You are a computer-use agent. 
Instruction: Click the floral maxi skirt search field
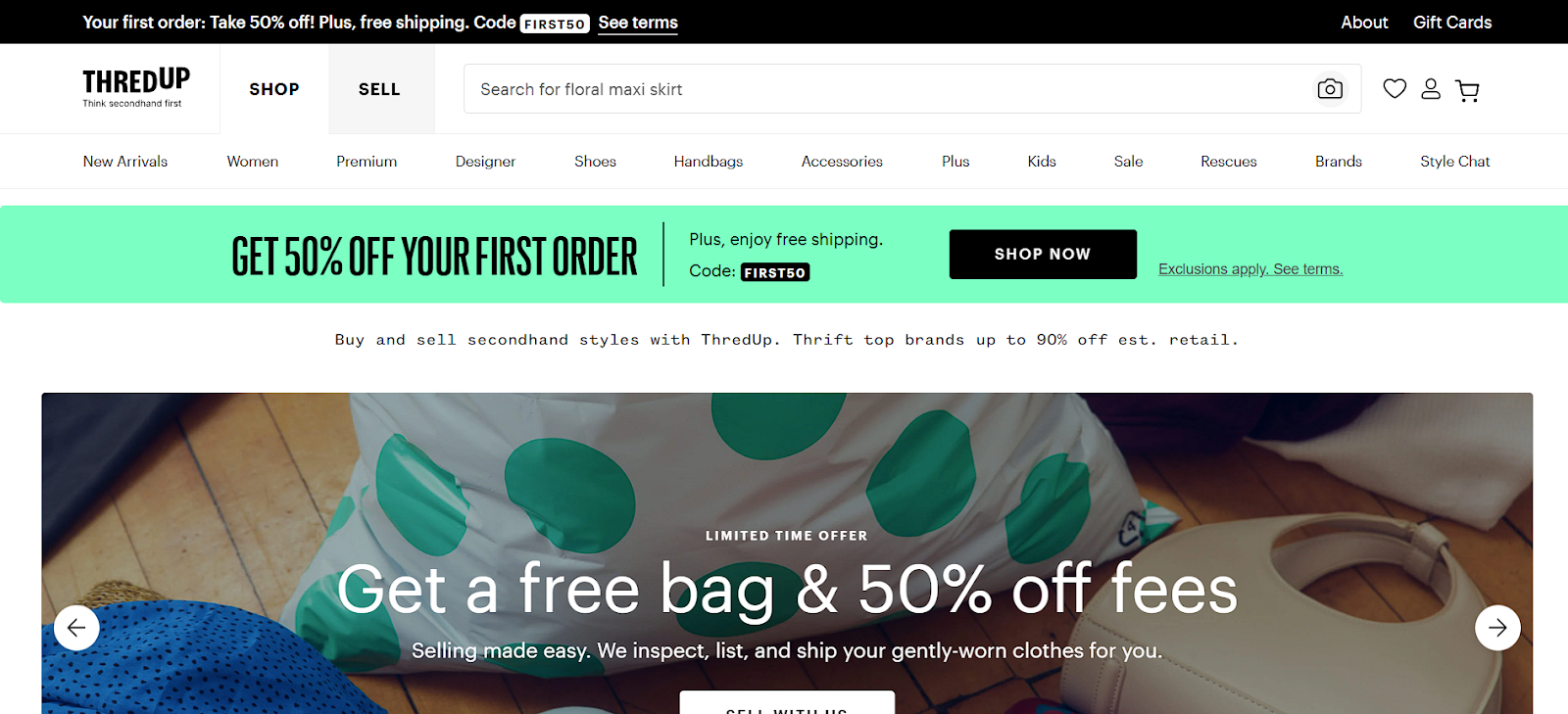887,89
